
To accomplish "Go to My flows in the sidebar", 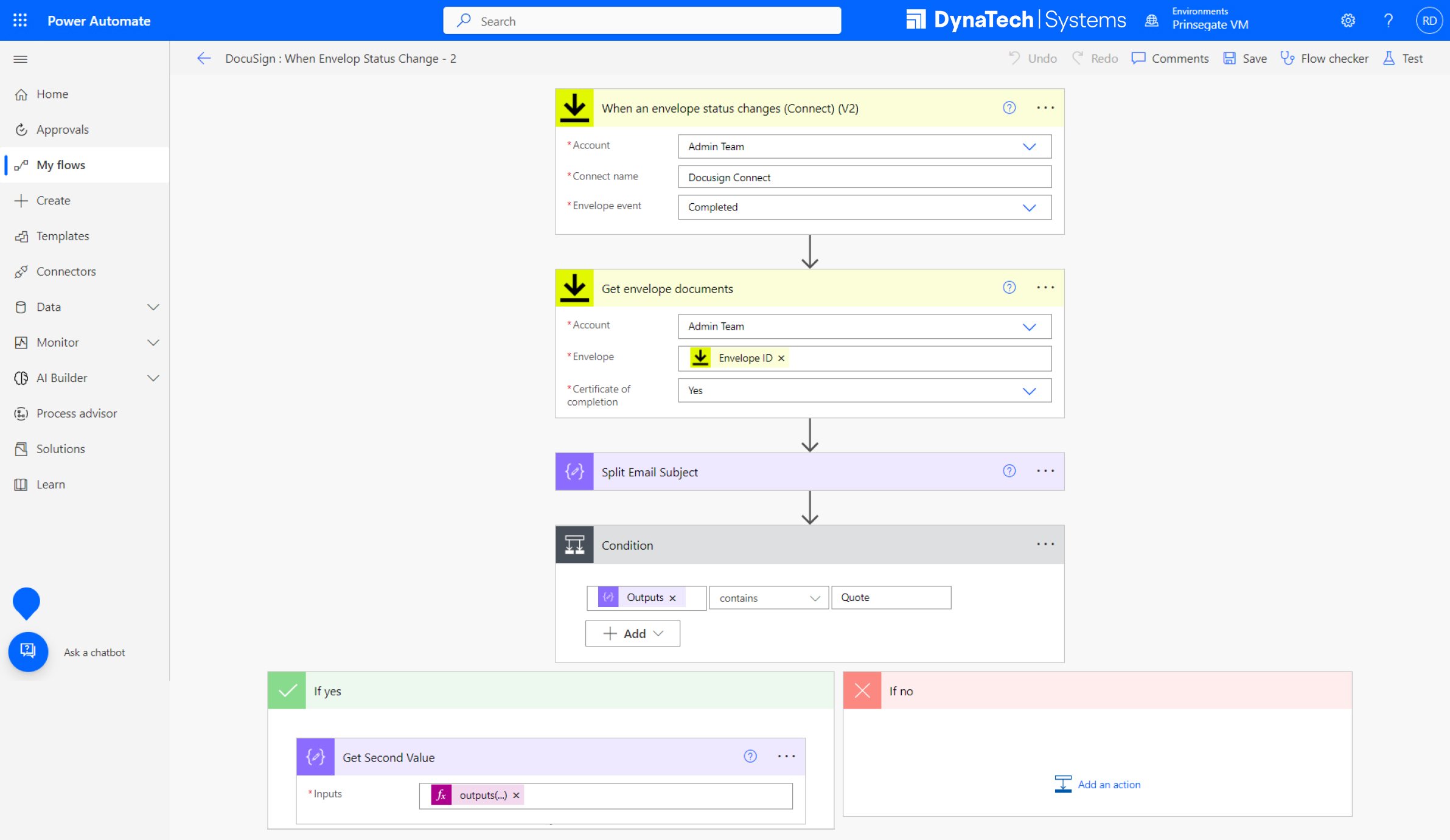I will coord(61,164).
